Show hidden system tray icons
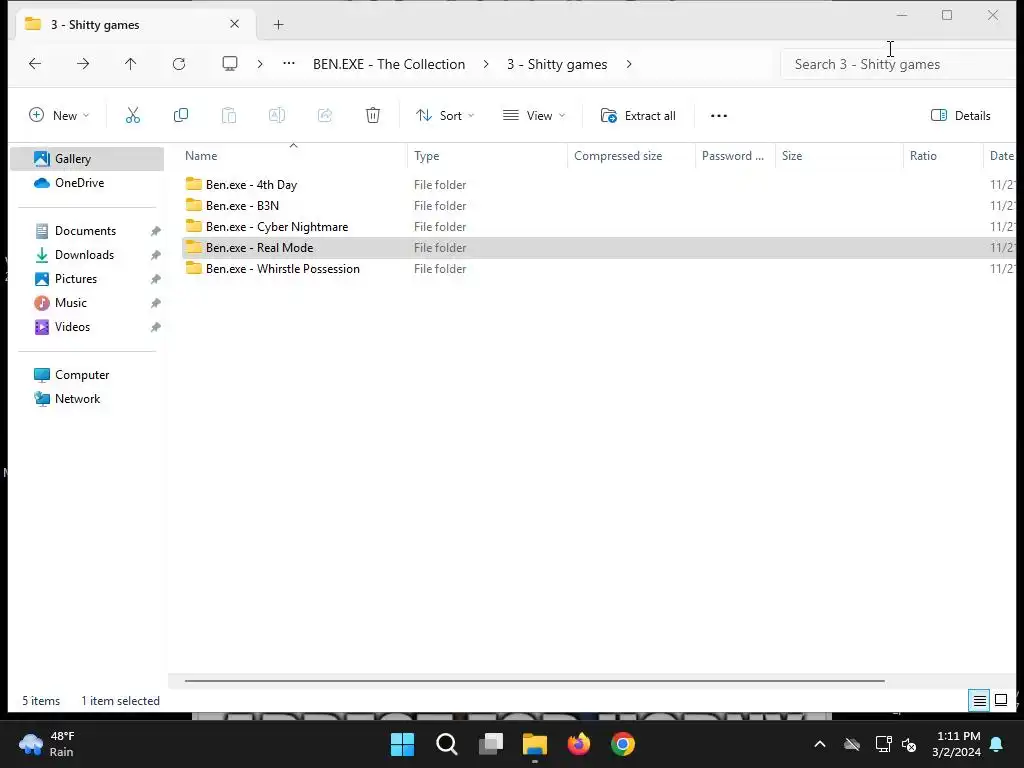This screenshot has width=1024, height=768. 820,744
